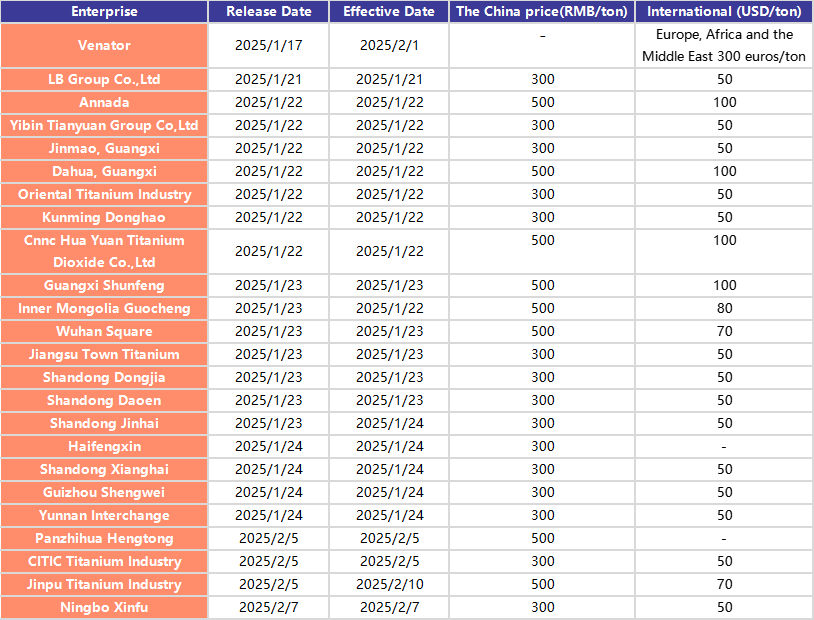Click Annada's China price 500
The height and width of the screenshot is (620, 814).
coord(542,102)
